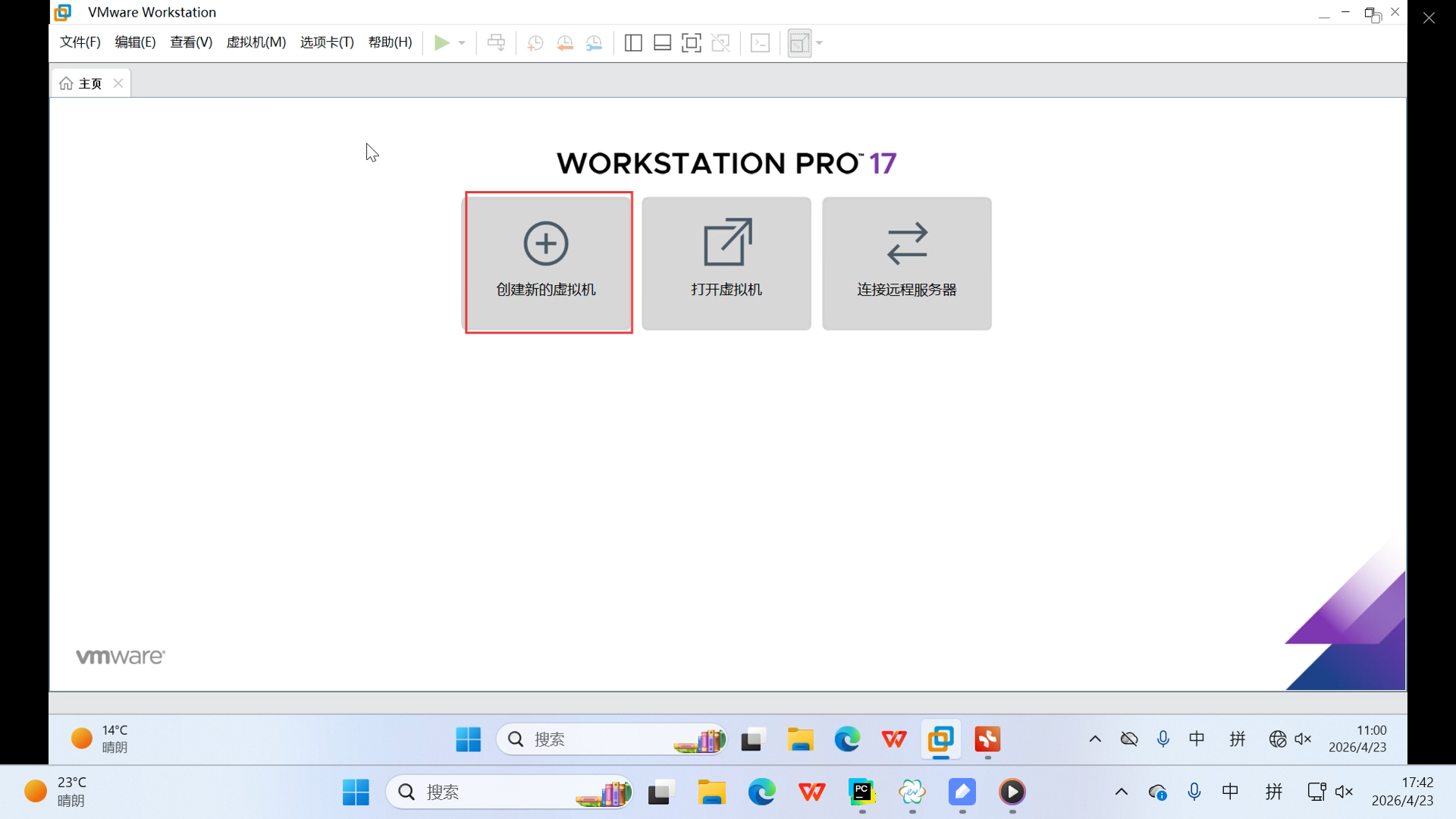The height and width of the screenshot is (819, 1456).
Task: Click the stretch guest display icon
Action: (799, 43)
